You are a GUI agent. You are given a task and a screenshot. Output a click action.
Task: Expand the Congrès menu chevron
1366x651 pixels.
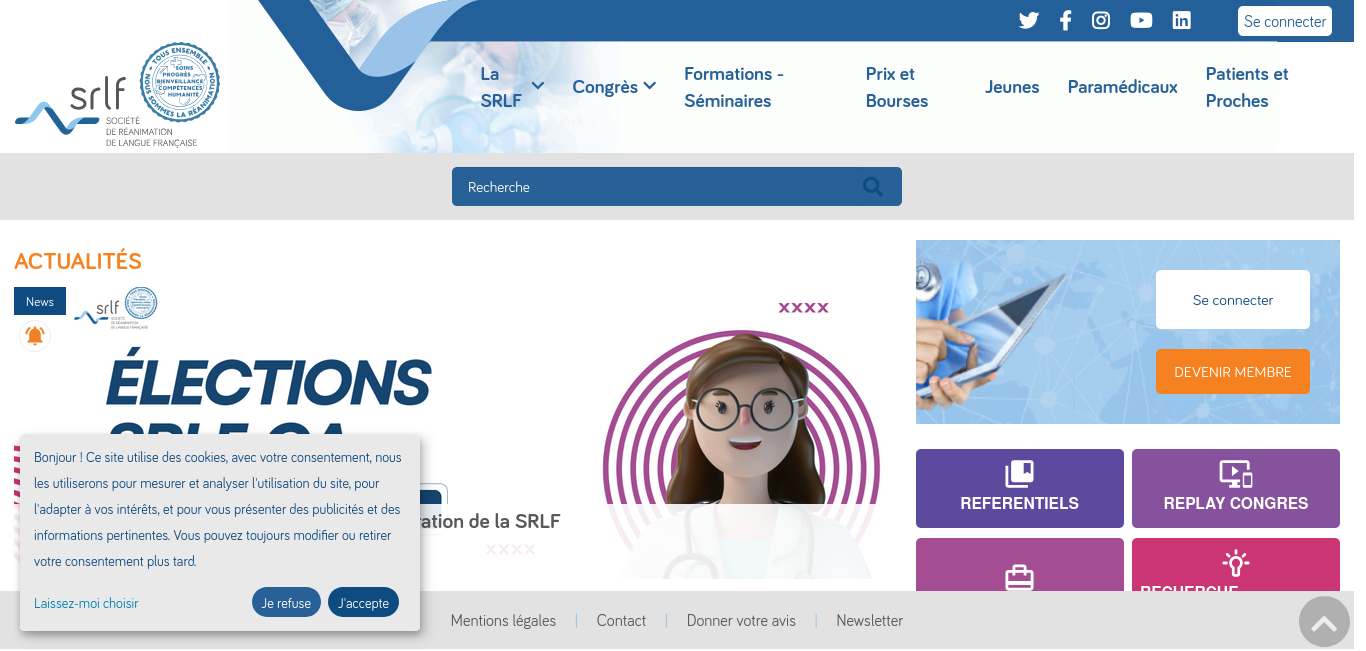(x=650, y=86)
